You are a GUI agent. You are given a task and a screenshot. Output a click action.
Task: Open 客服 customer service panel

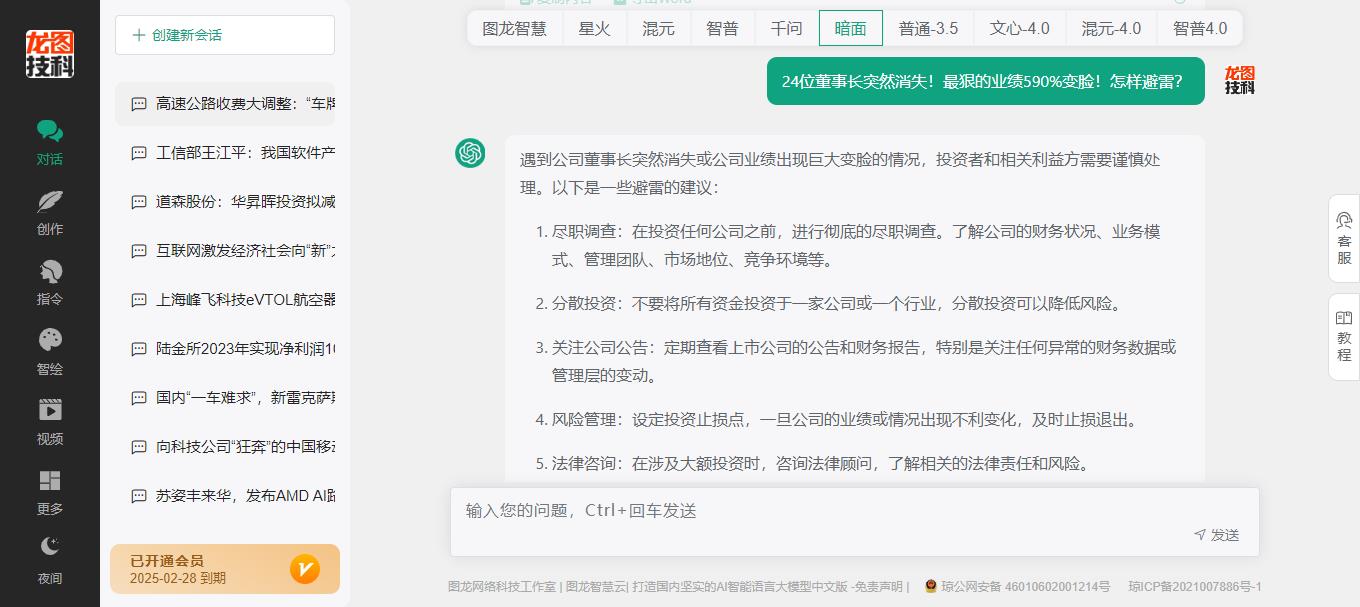tap(1344, 238)
